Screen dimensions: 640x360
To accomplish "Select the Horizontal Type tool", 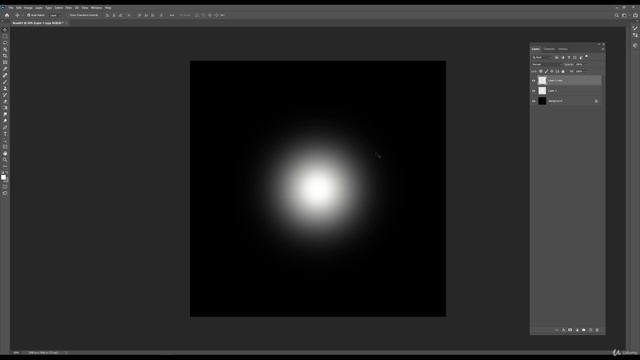I will (x=5, y=134).
